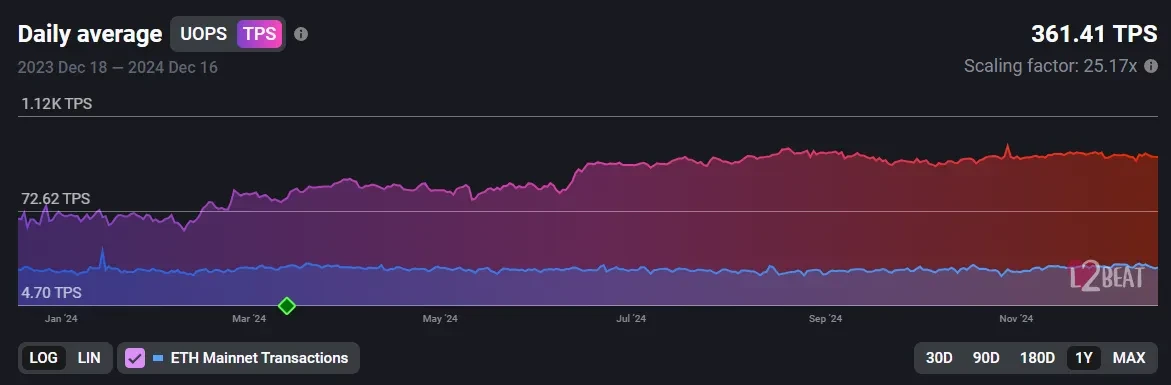Select the 1Y time range

point(1084,358)
